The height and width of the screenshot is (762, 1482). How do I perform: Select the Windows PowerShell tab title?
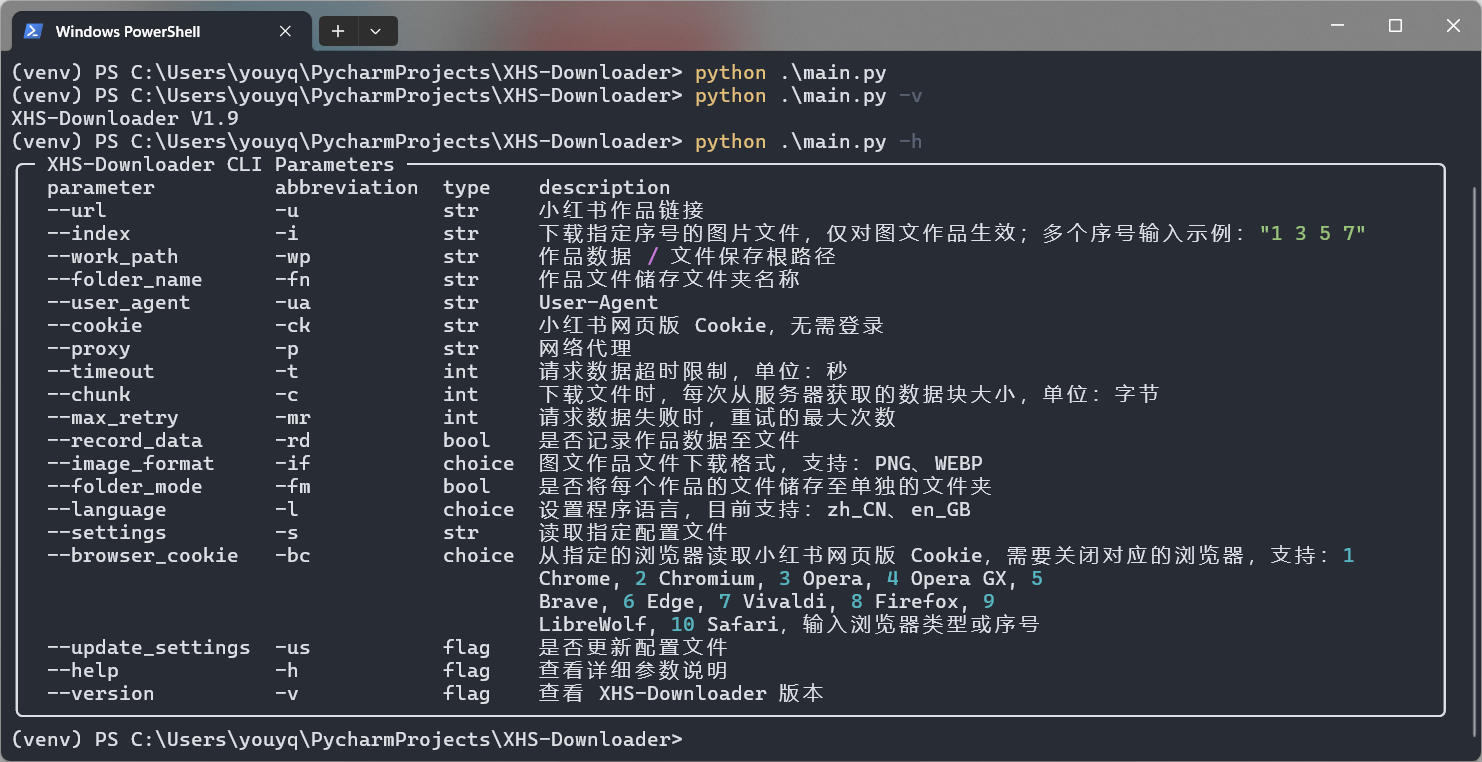[x=128, y=32]
